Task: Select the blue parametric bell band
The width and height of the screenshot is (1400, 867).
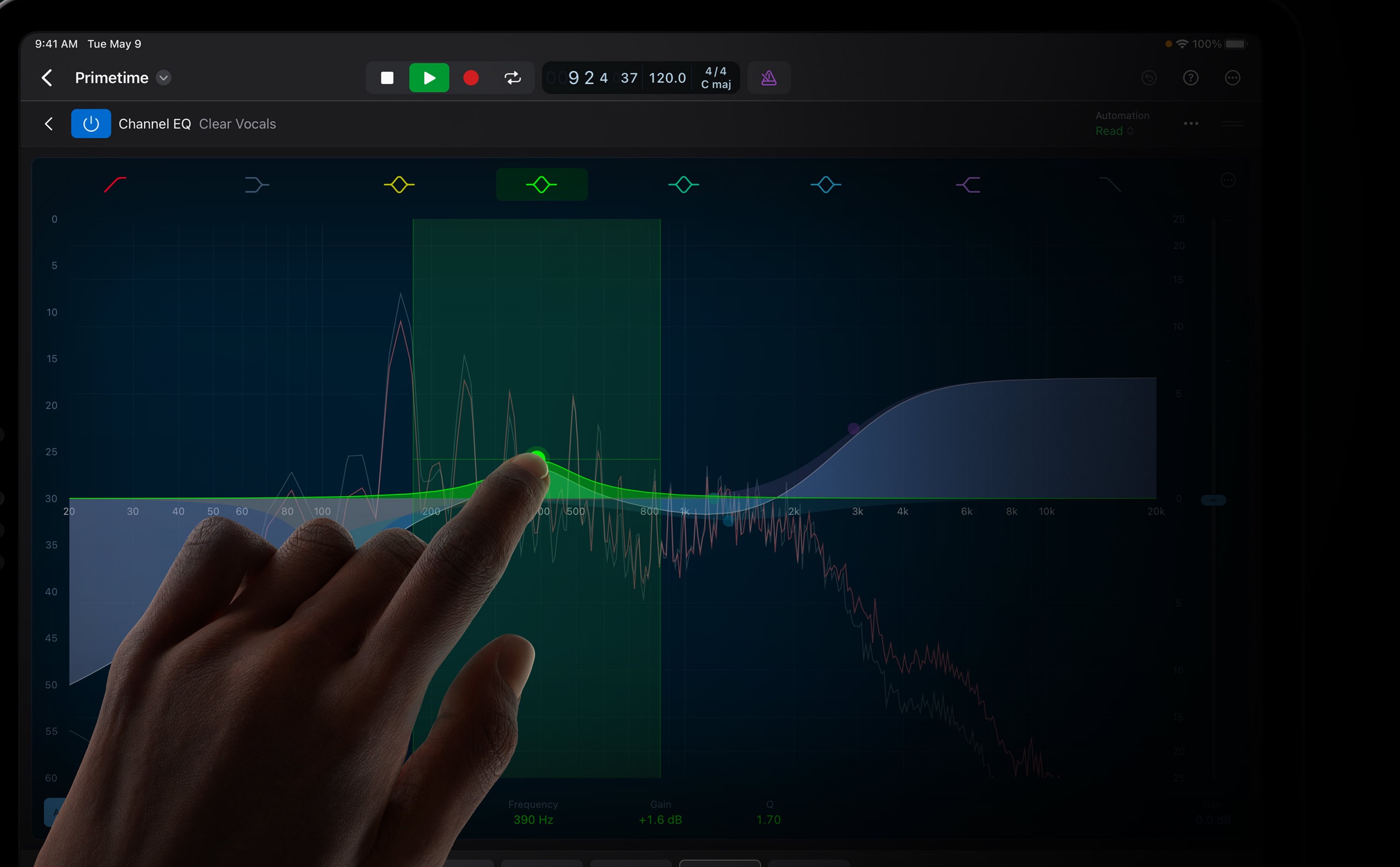Action: (826, 185)
